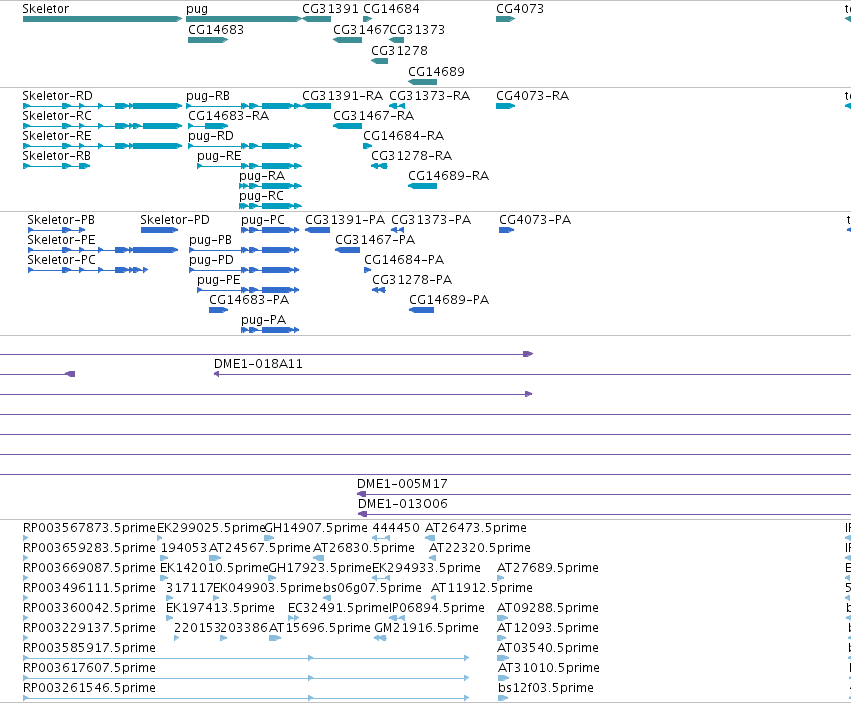
Task: Select the Skeletor gene bar
Action: 102,19
